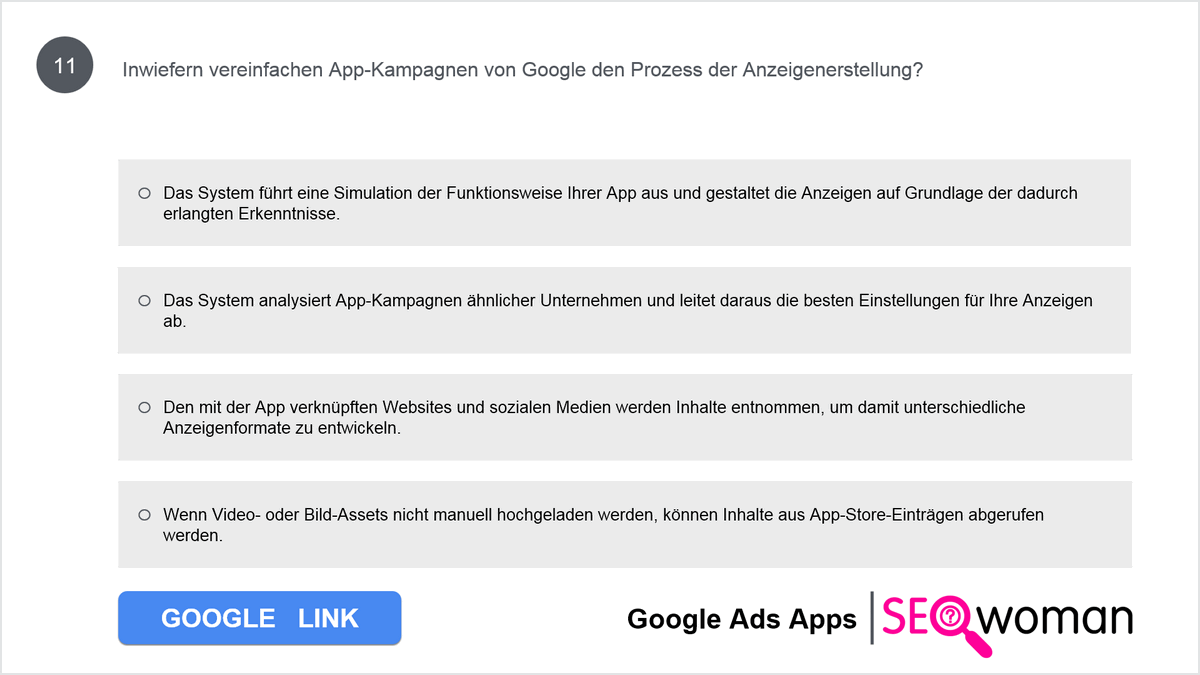Click the answer text starting 'Den mit der App'
Screen dimensions: 1200x675
[x=594, y=418]
